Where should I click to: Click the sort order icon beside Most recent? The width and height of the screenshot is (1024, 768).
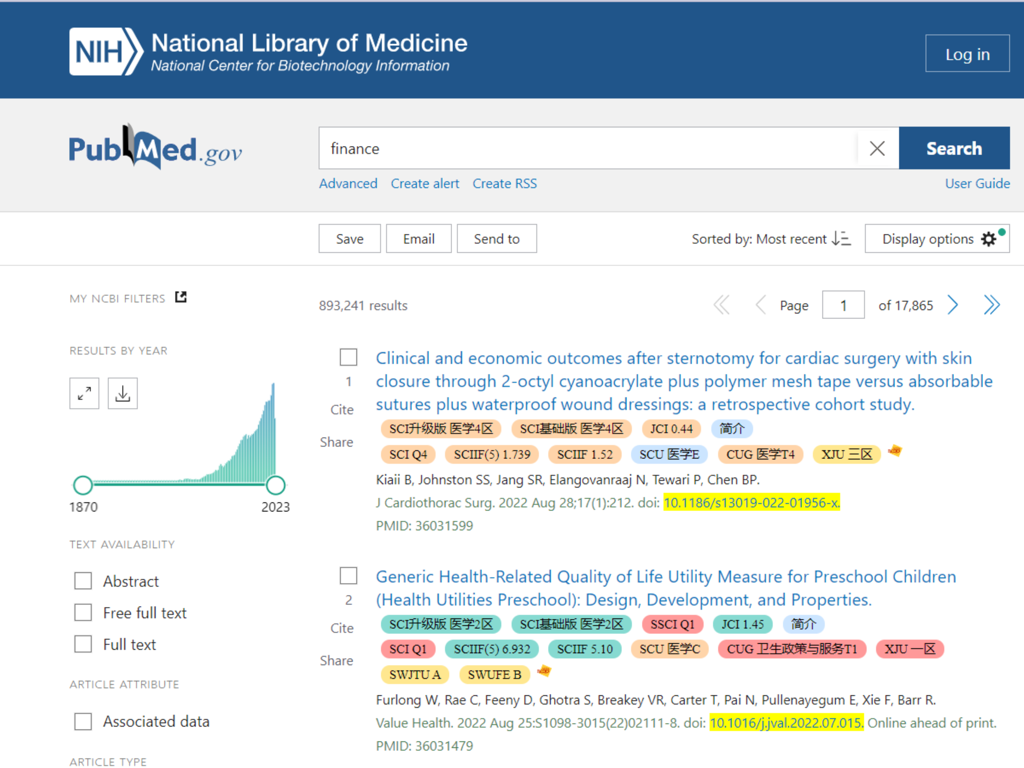[x=841, y=239]
